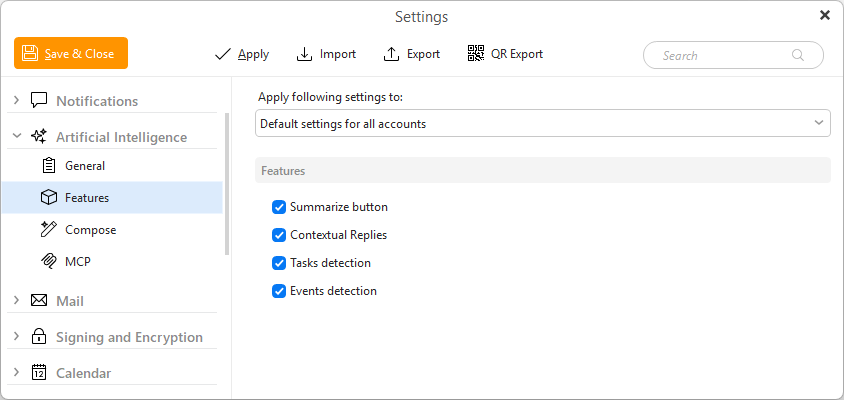
Task: Click the QR code icon
Action: (x=476, y=53)
